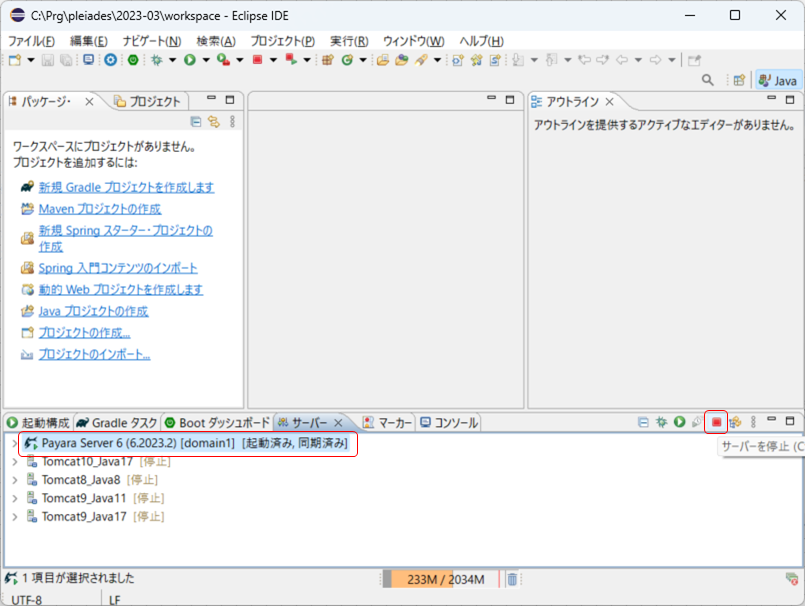Open package explorer view menu (three dots)
The image size is (805, 606).
point(233,122)
